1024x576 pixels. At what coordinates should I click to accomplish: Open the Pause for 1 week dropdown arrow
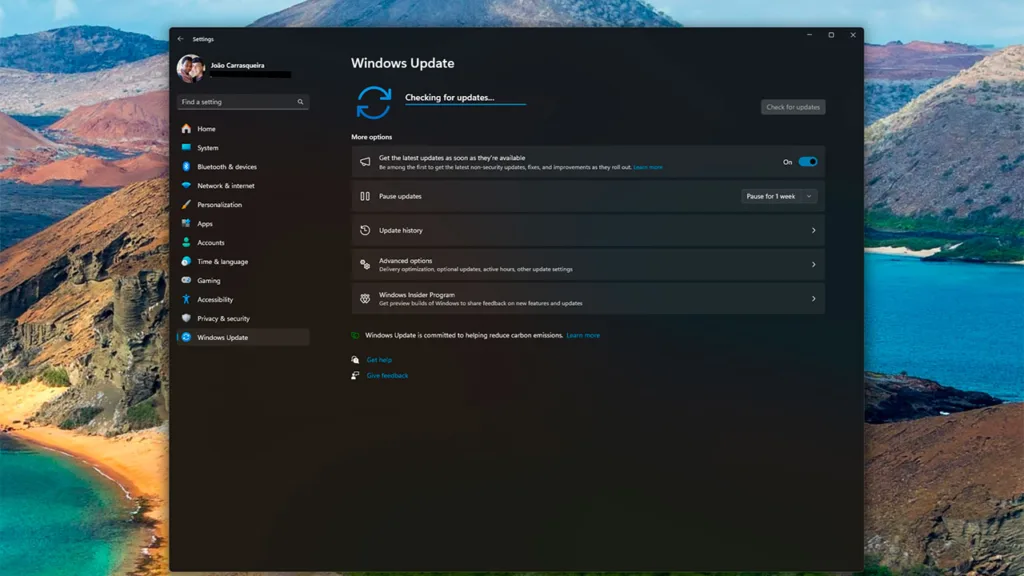click(x=809, y=196)
